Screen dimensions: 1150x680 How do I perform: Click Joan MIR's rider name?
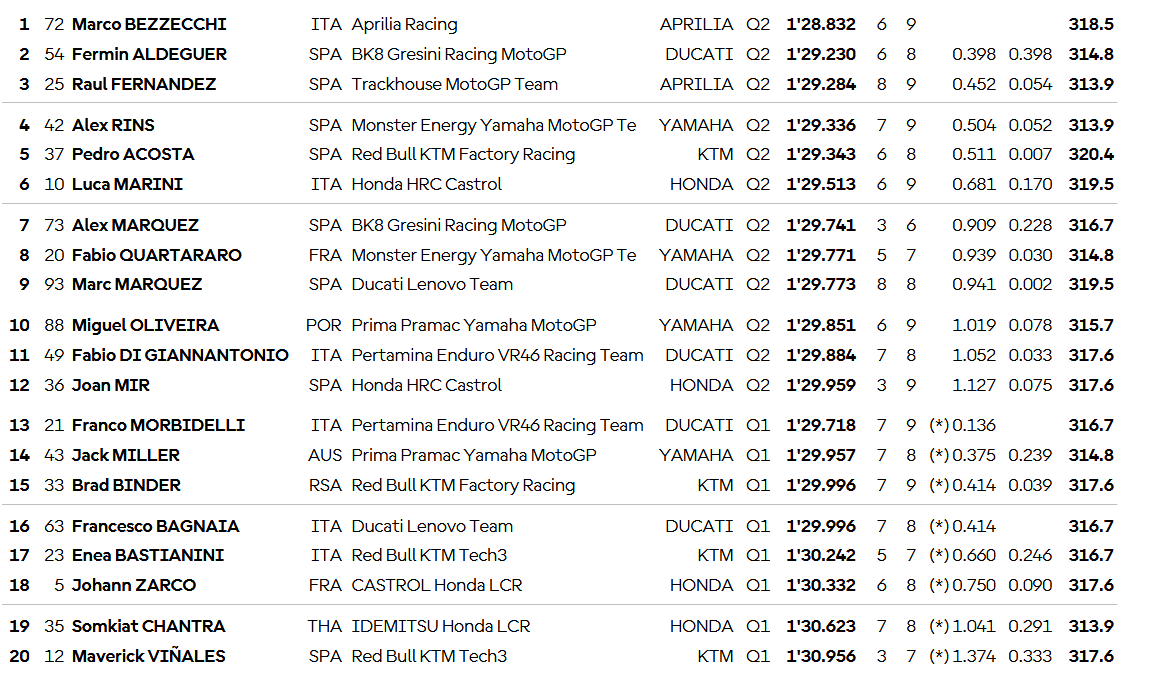coord(111,385)
